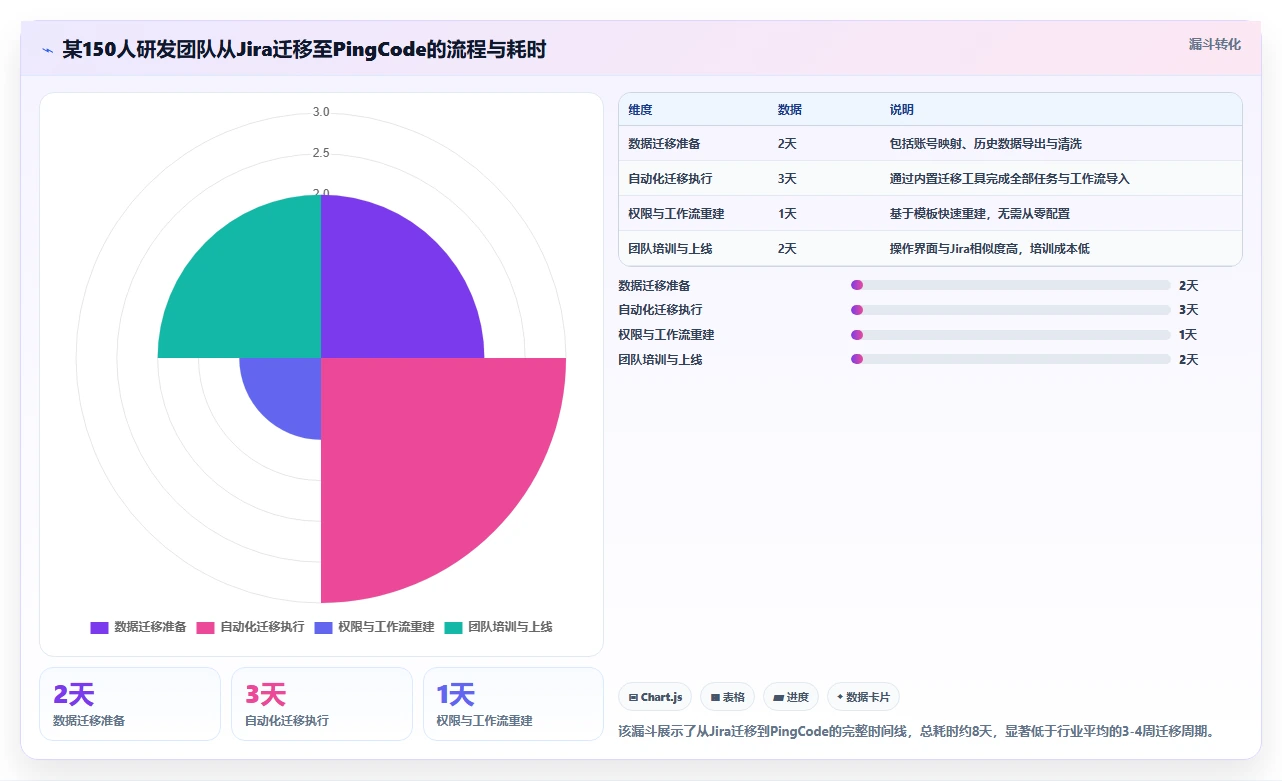
Task: Click the 数据迁移准备 progress row label
Action: tap(654, 286)
